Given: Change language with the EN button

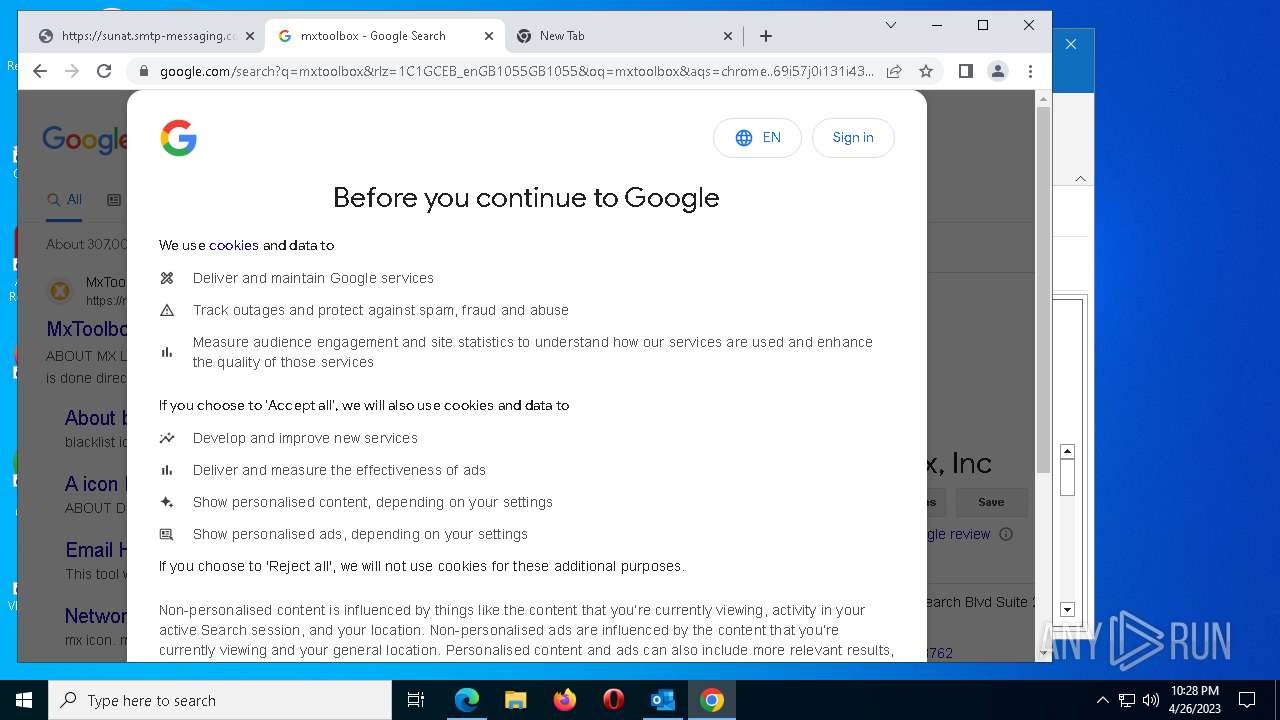Looking at the screenshot, I should [x=757, y=138].
